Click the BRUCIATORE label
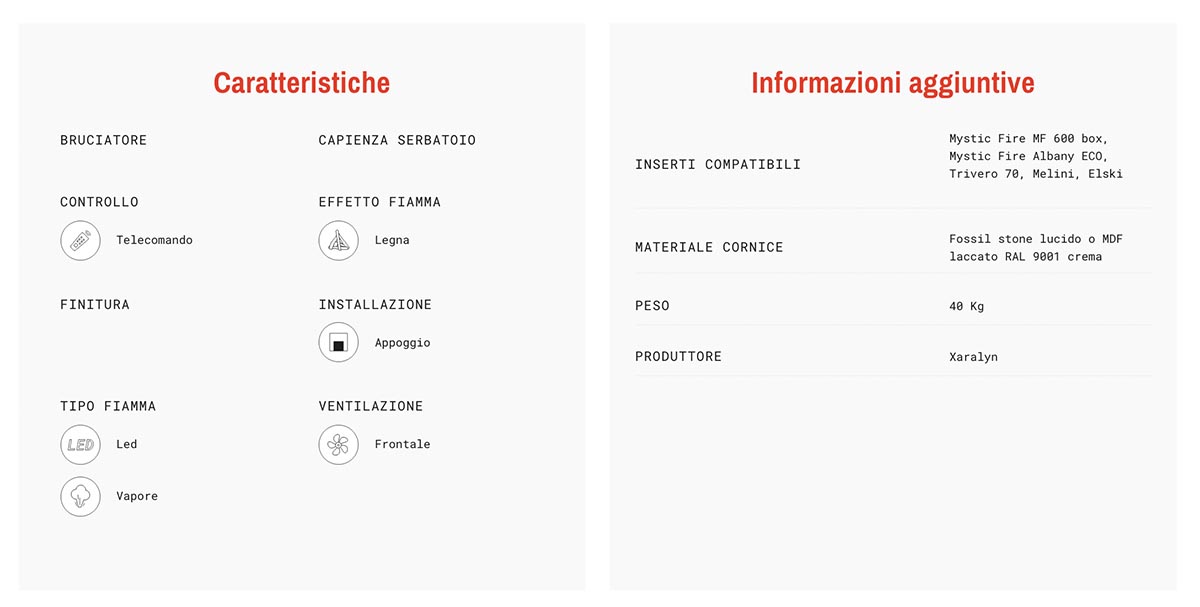Viewport: 1200px width, 607px height. tap(103, 140)
